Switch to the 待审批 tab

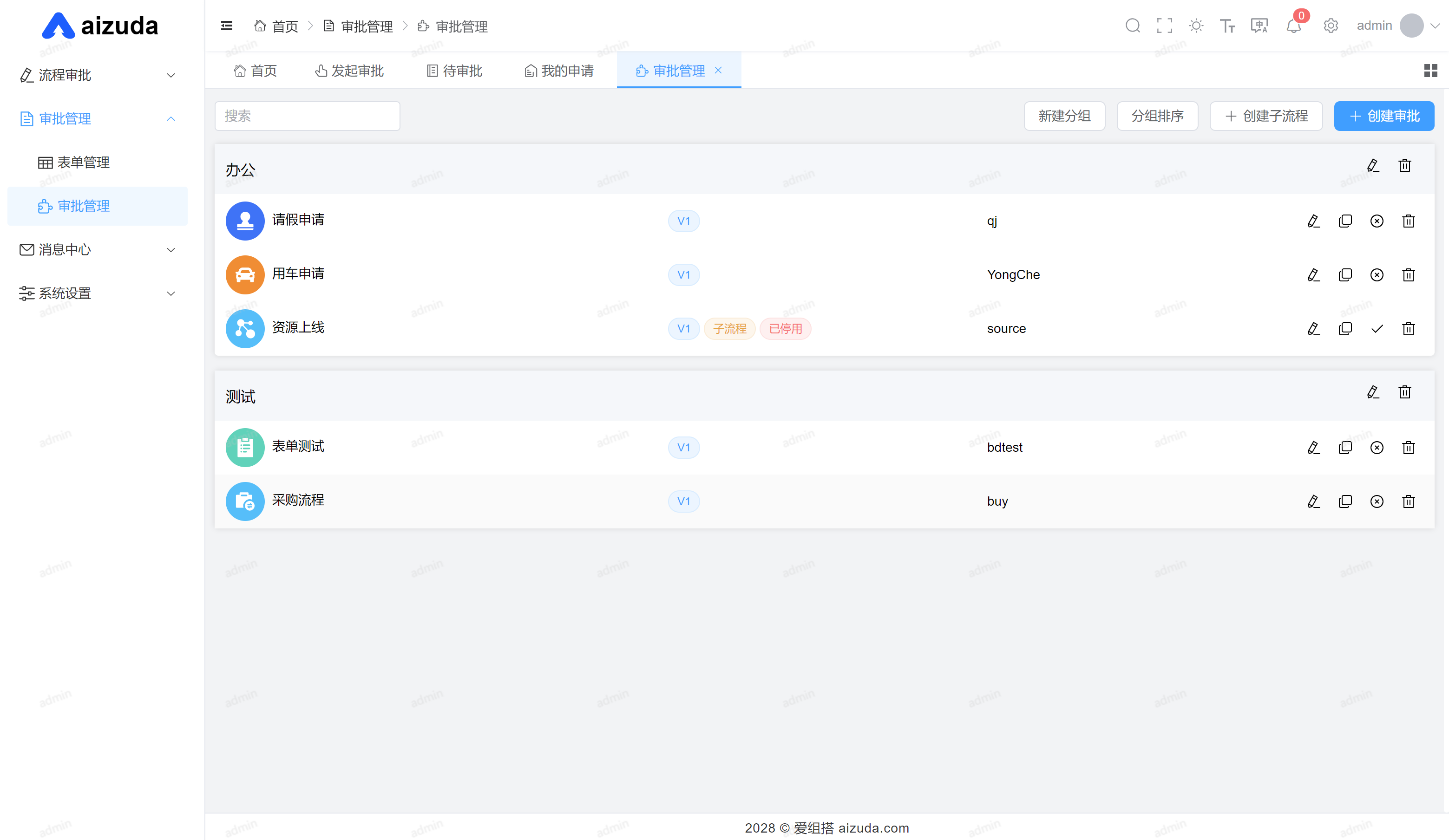[x=454, y=71]
